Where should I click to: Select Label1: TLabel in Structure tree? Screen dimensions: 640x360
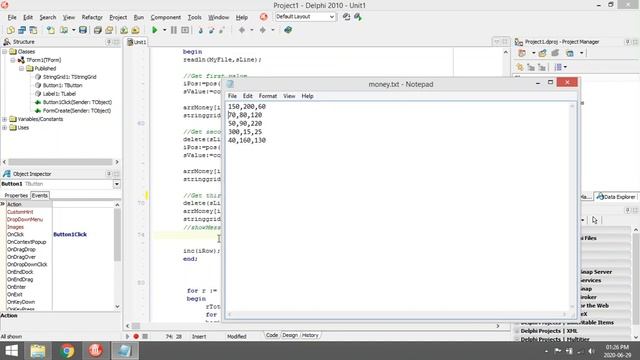[x=59, y=94]
